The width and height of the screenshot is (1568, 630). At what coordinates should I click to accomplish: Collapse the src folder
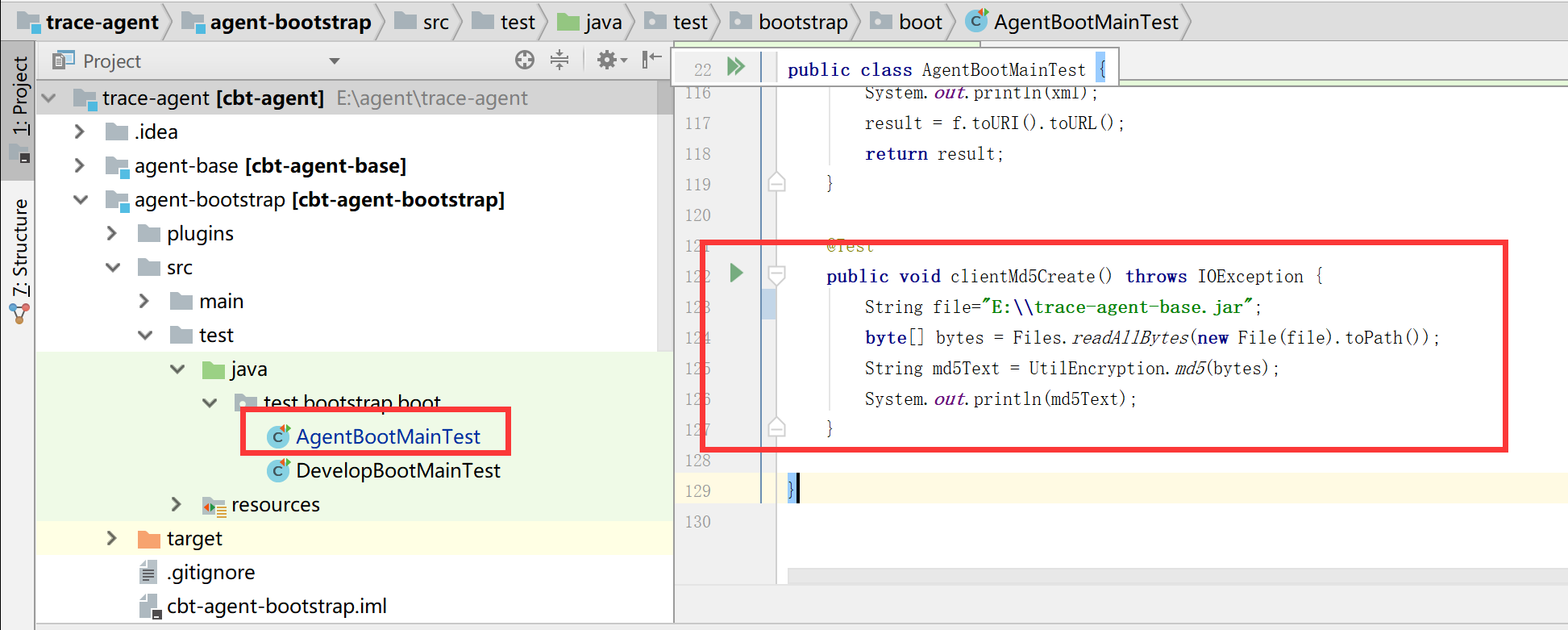tap(113, 267)
